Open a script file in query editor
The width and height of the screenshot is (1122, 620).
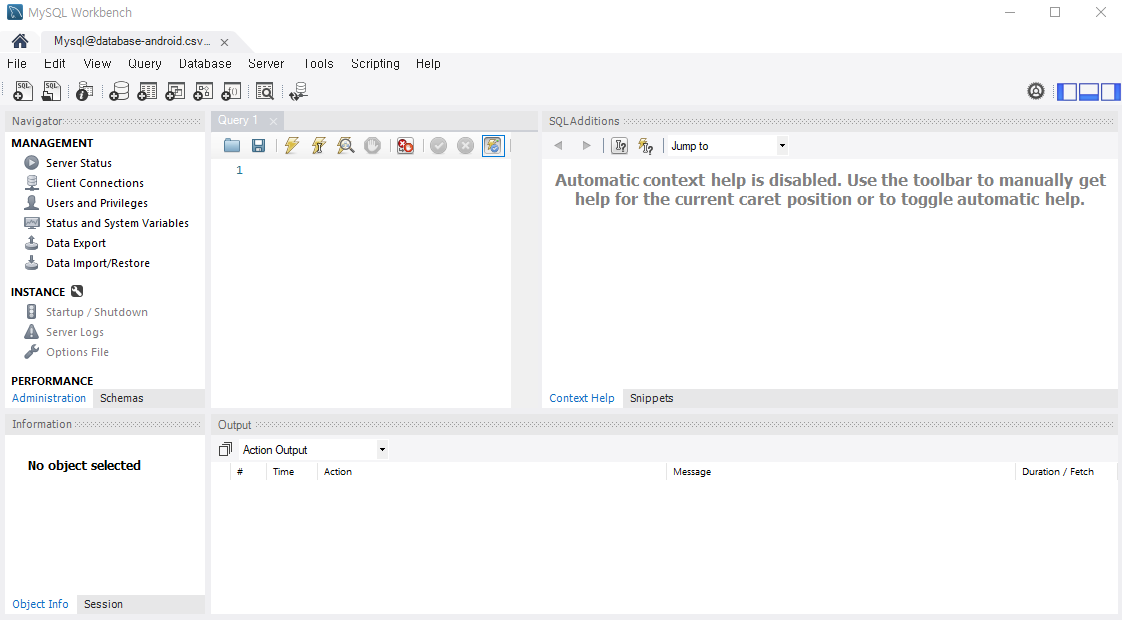click(232, 145)
